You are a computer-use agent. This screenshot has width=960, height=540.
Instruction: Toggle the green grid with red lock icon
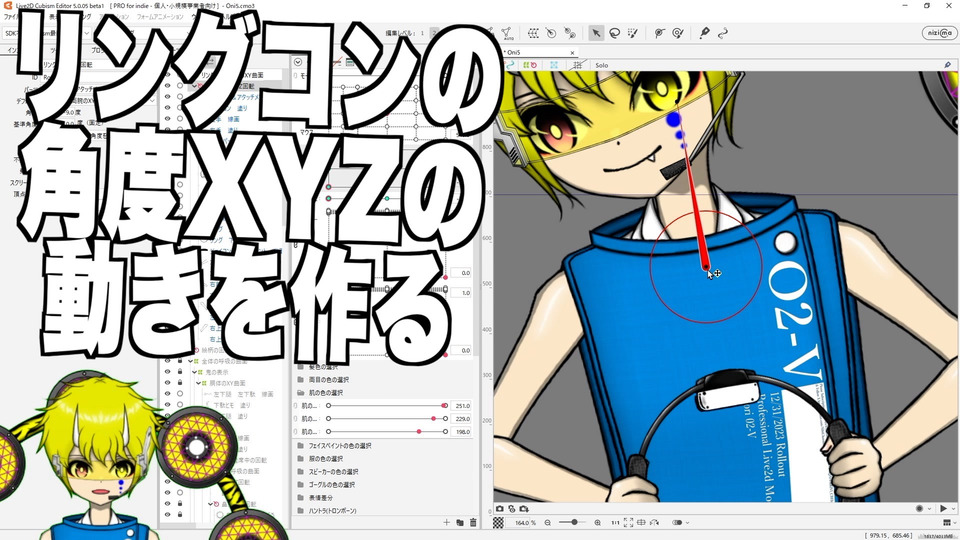pyautogui.click(x=530, y=65)
